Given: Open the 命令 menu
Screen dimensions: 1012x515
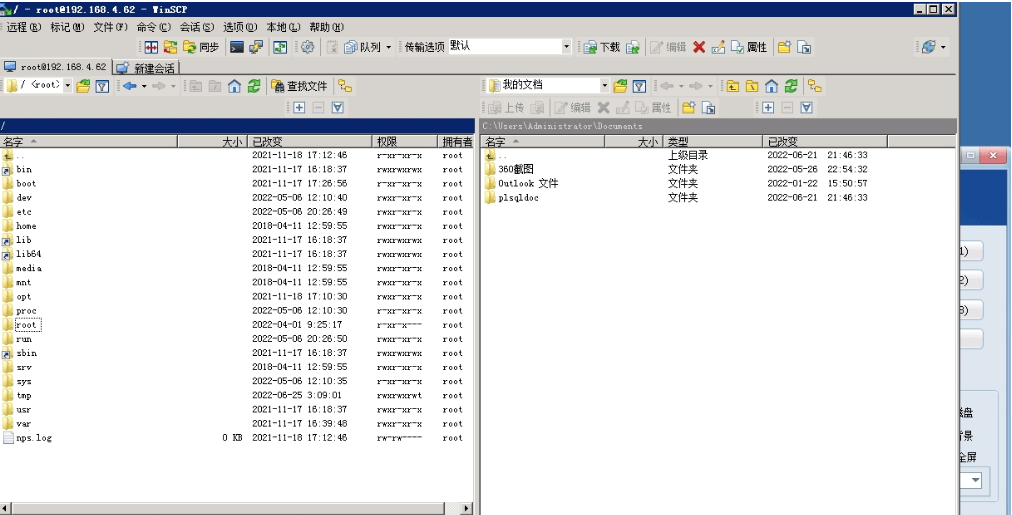Looking at the screenshot, I should [154, 27].
